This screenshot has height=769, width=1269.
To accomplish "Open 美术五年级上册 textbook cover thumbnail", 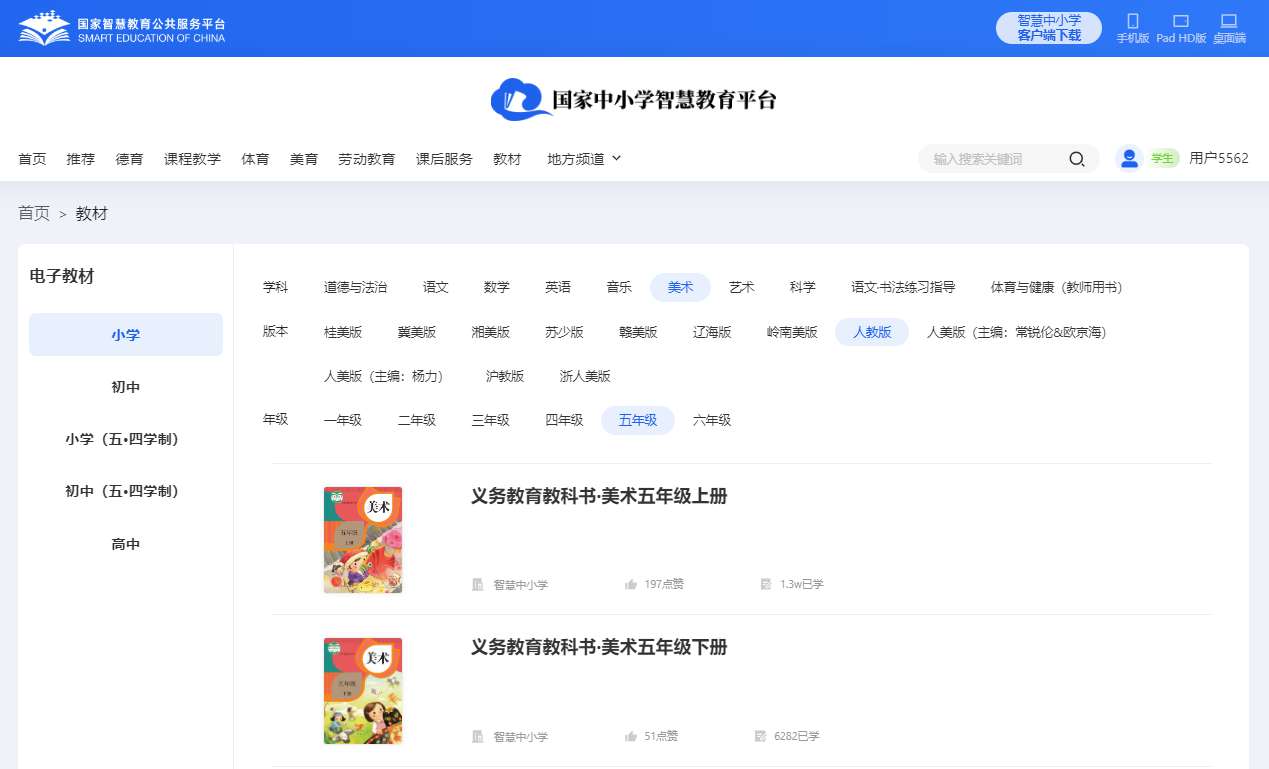I will [x=363, y=540].
